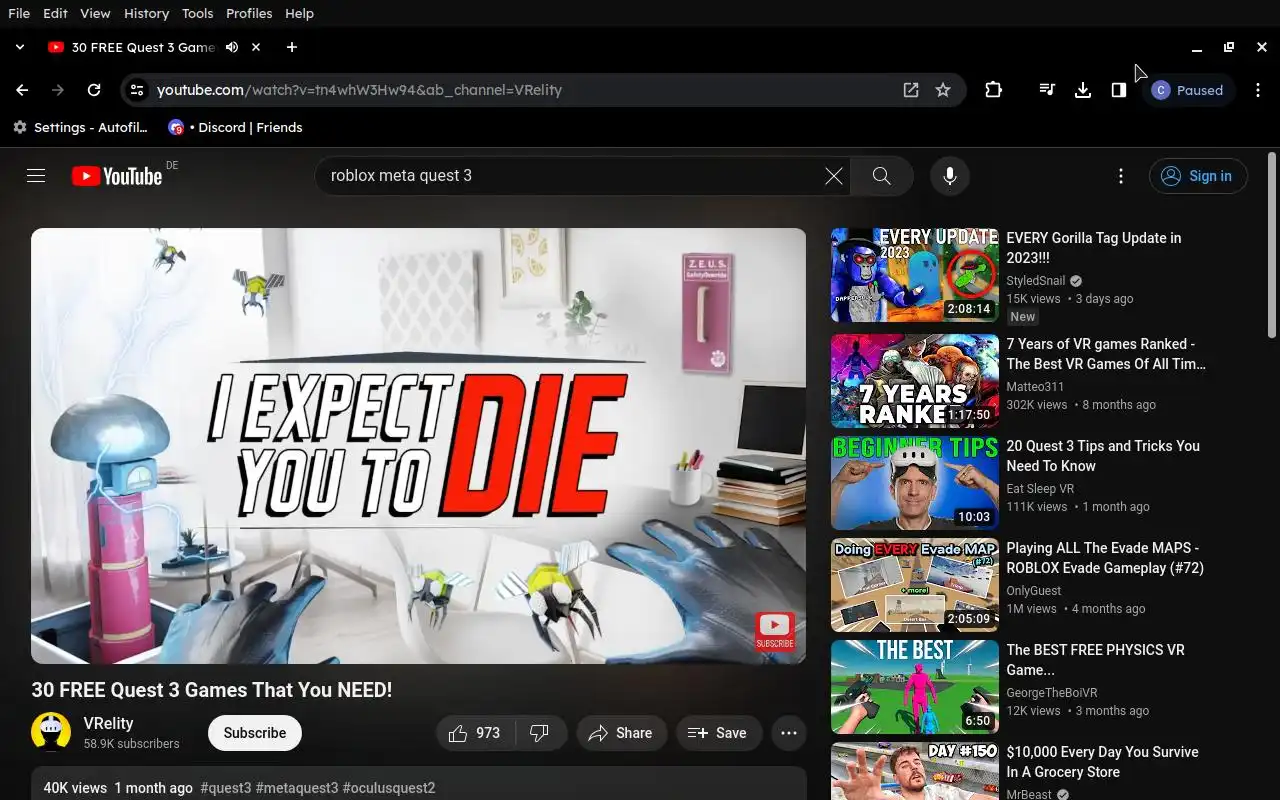Screen dimensions: 1280x800
Task: Close the current browser tab
Action: pos(256,47)
